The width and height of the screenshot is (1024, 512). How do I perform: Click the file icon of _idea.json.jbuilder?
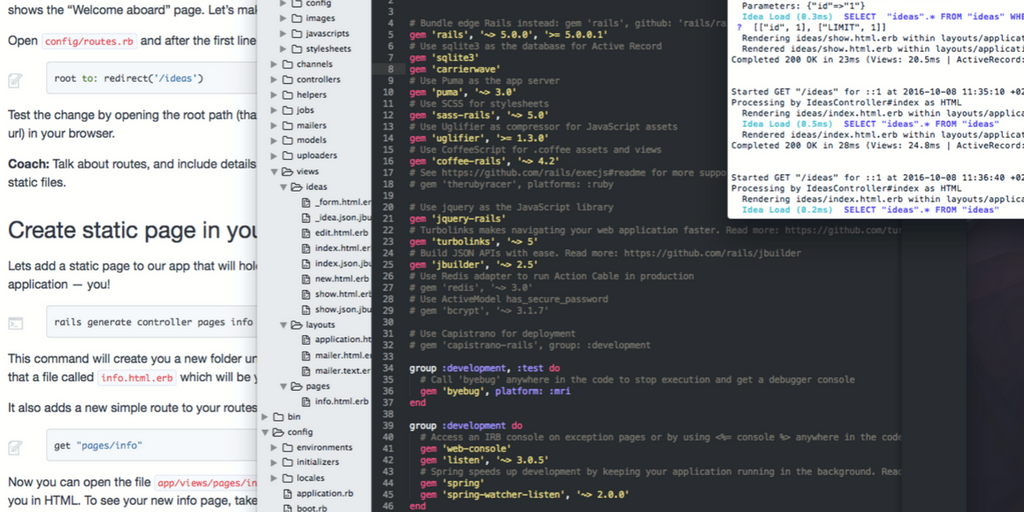[306, 217]
